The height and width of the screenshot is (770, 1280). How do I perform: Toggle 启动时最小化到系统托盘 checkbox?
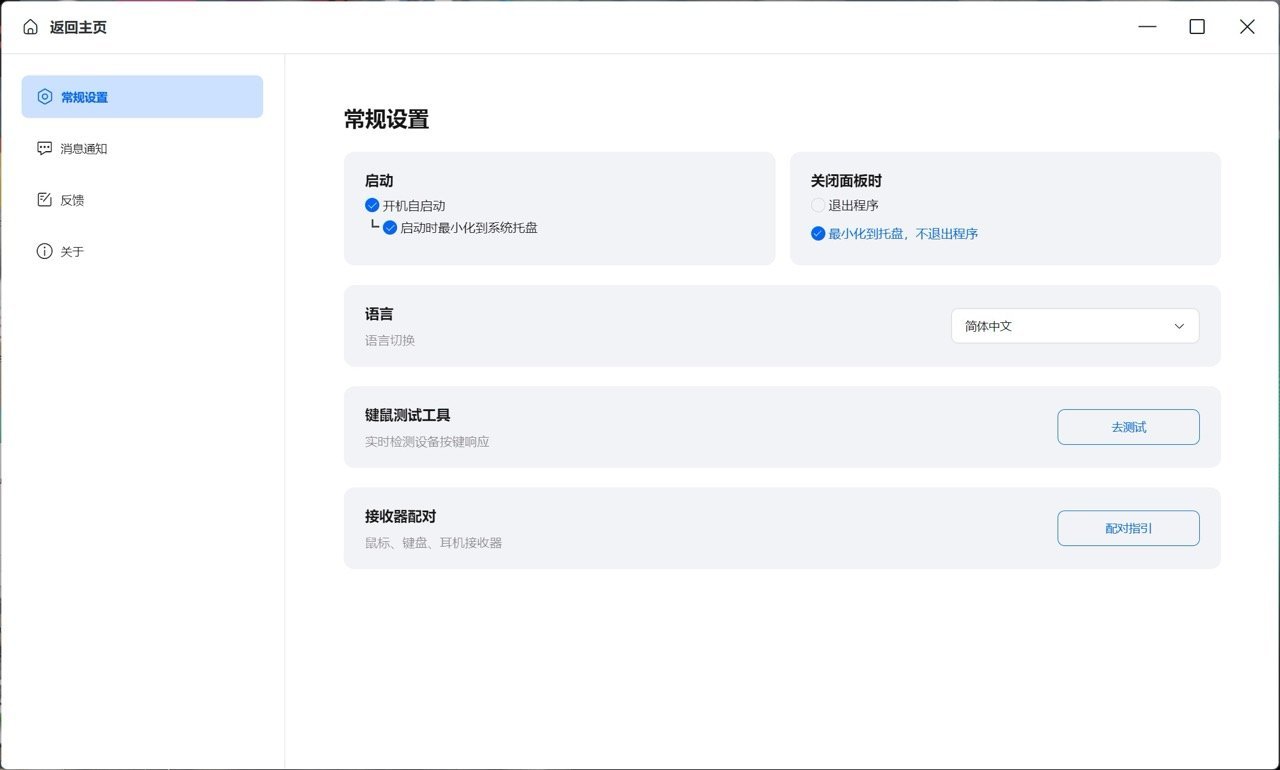click(390, 227)
